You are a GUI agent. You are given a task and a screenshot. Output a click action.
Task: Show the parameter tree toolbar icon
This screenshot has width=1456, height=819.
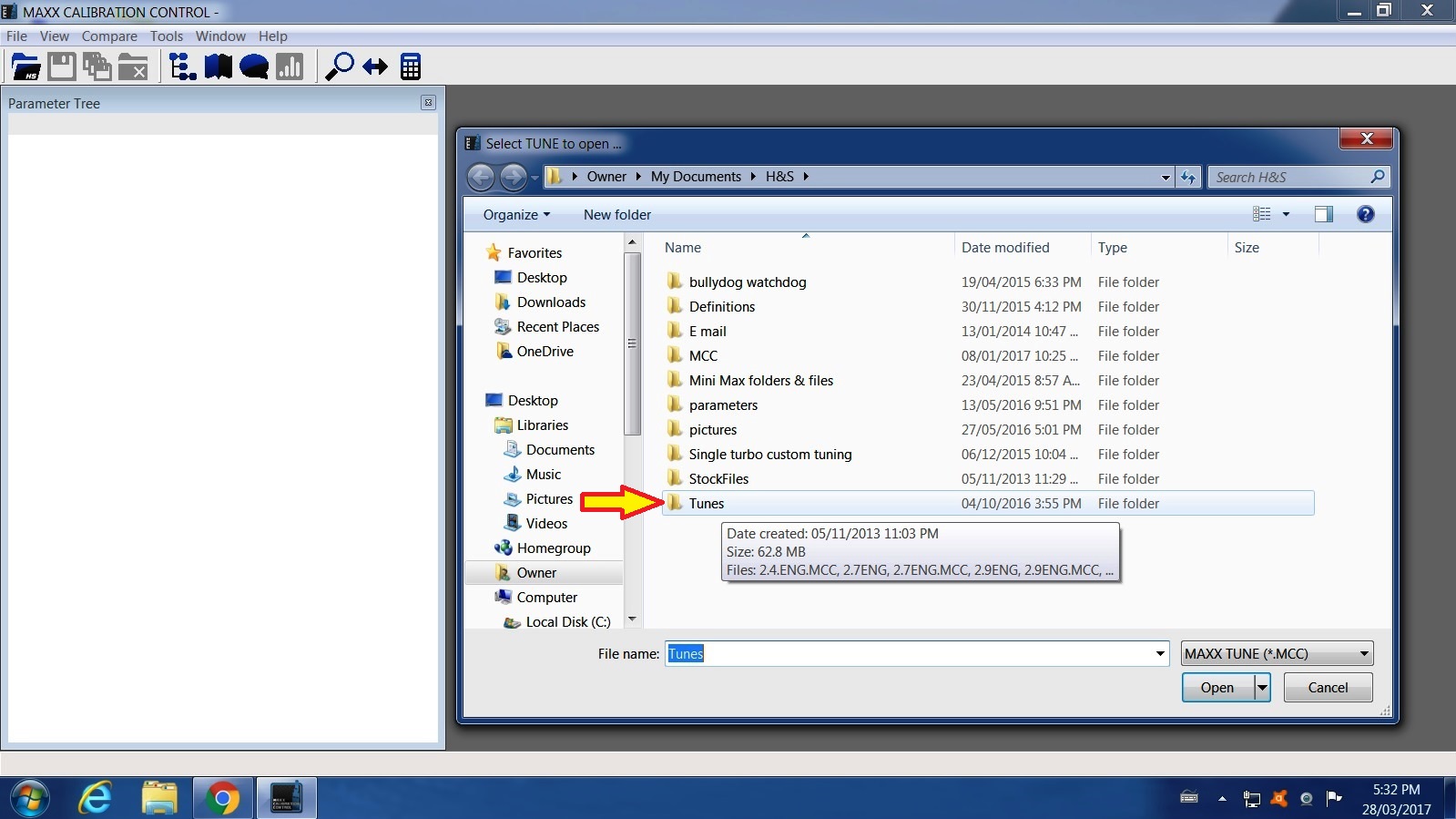tap(182, 67)
